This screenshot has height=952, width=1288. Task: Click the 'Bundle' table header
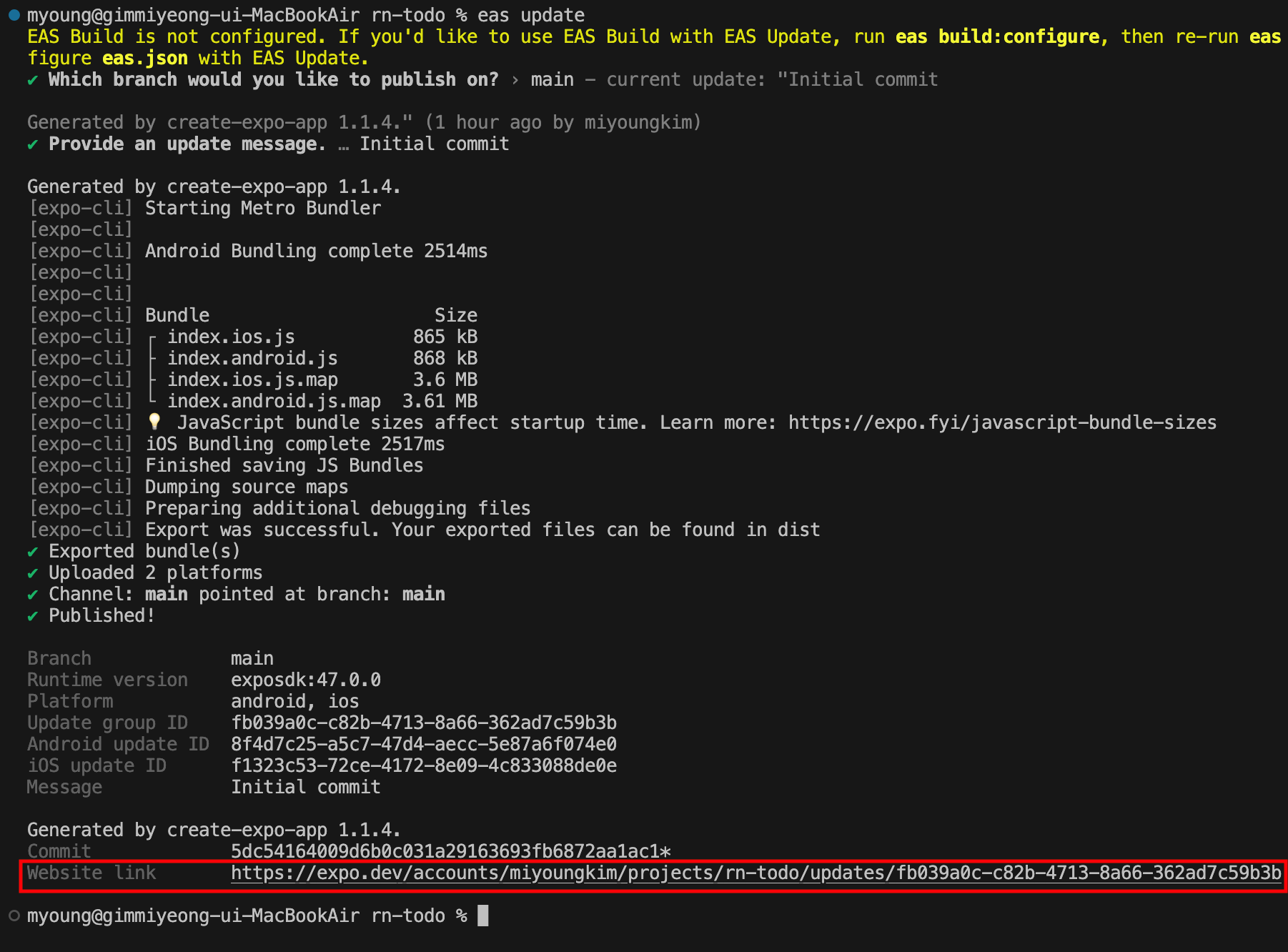(x=177, y=316)
